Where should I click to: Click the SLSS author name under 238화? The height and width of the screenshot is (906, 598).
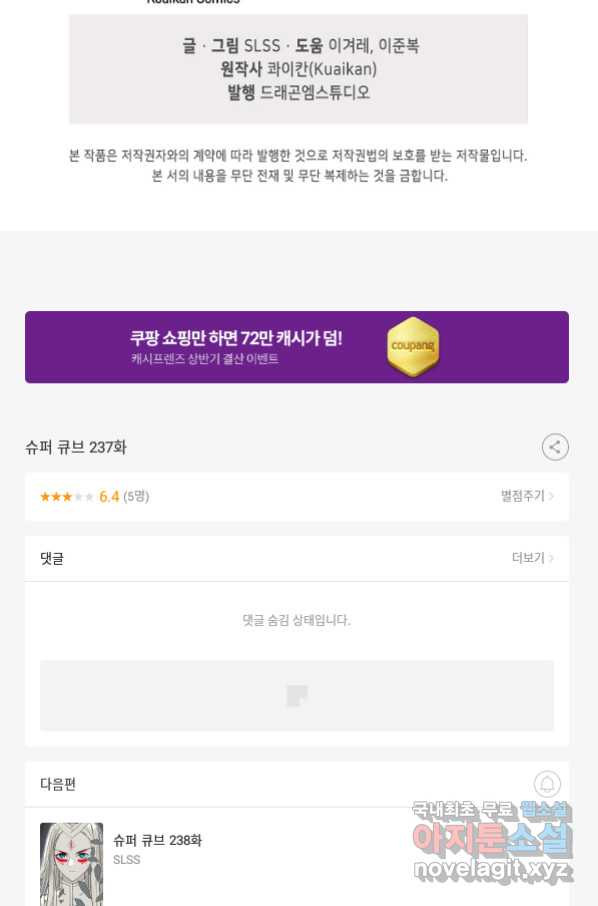(x=127, y=860)
